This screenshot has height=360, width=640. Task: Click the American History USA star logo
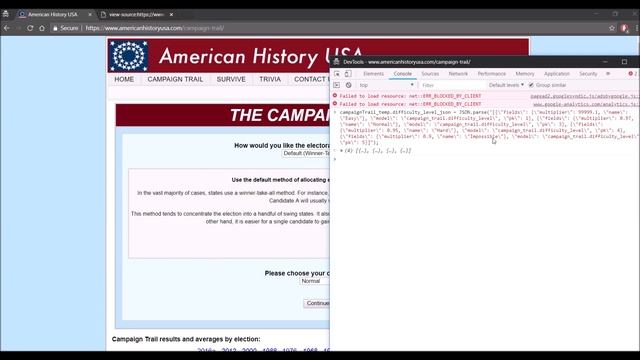[129, 56]
